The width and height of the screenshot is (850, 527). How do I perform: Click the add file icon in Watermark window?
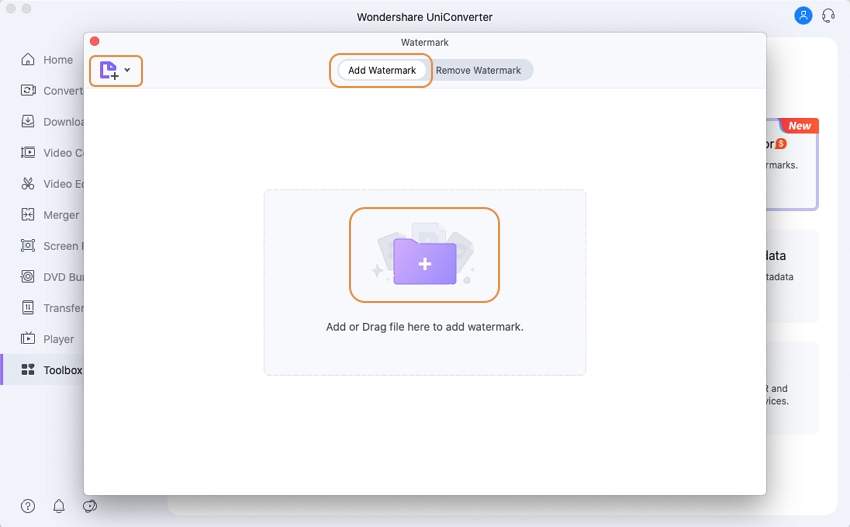(x=109, y=70)
